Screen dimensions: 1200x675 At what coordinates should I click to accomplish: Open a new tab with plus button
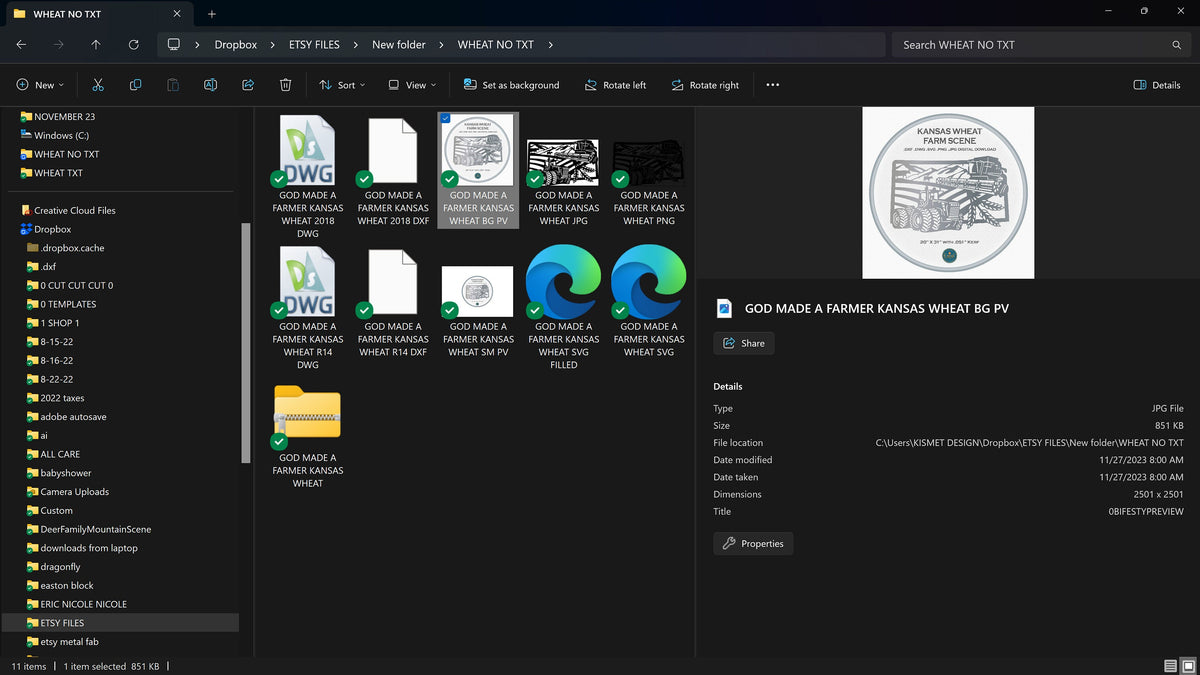[212, 14]
